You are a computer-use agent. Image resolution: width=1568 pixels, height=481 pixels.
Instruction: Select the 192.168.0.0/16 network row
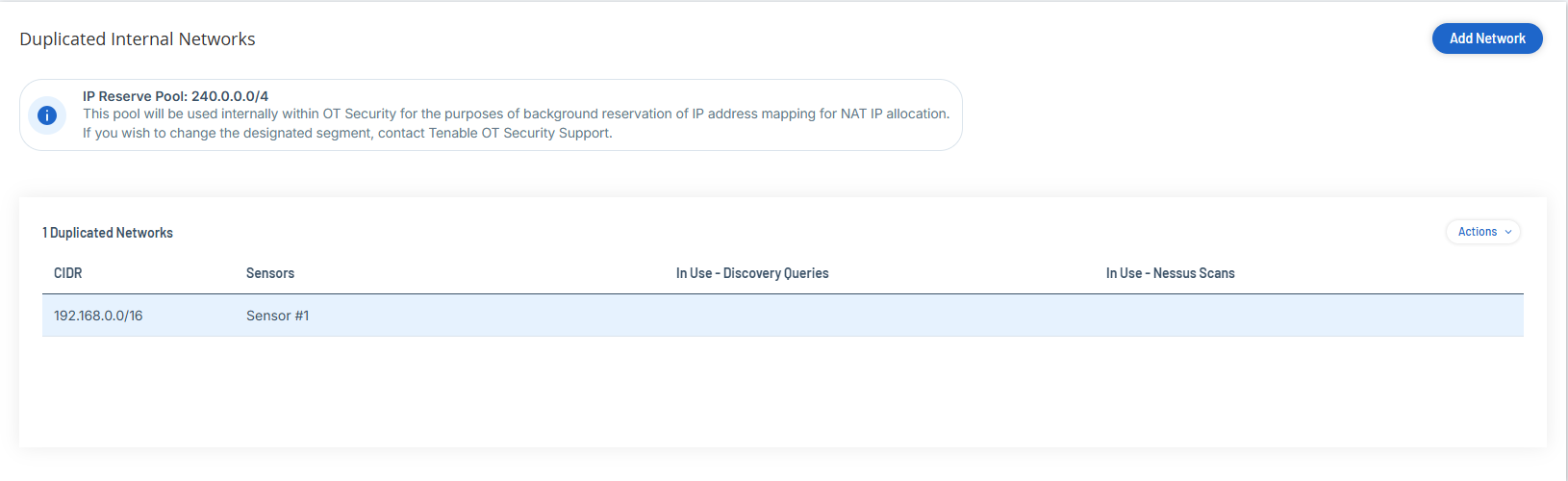click(98, 316)
